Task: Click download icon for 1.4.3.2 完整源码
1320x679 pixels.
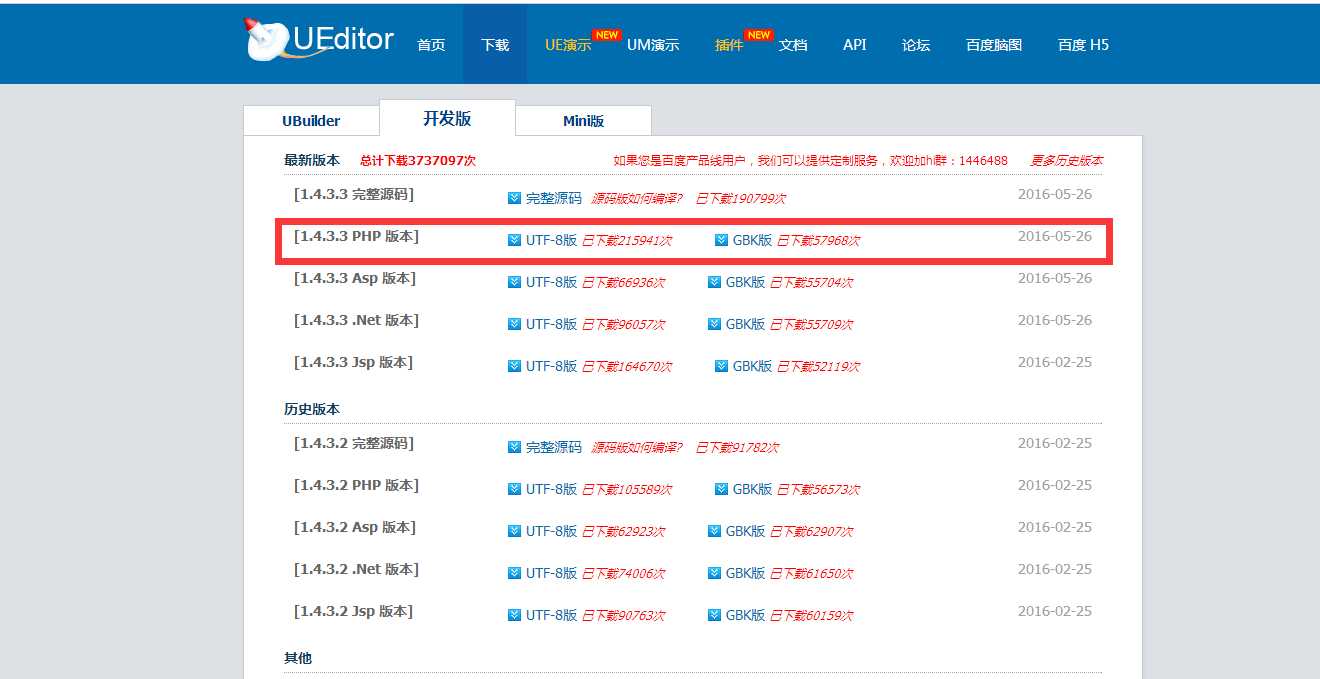Action: point(514,447)
